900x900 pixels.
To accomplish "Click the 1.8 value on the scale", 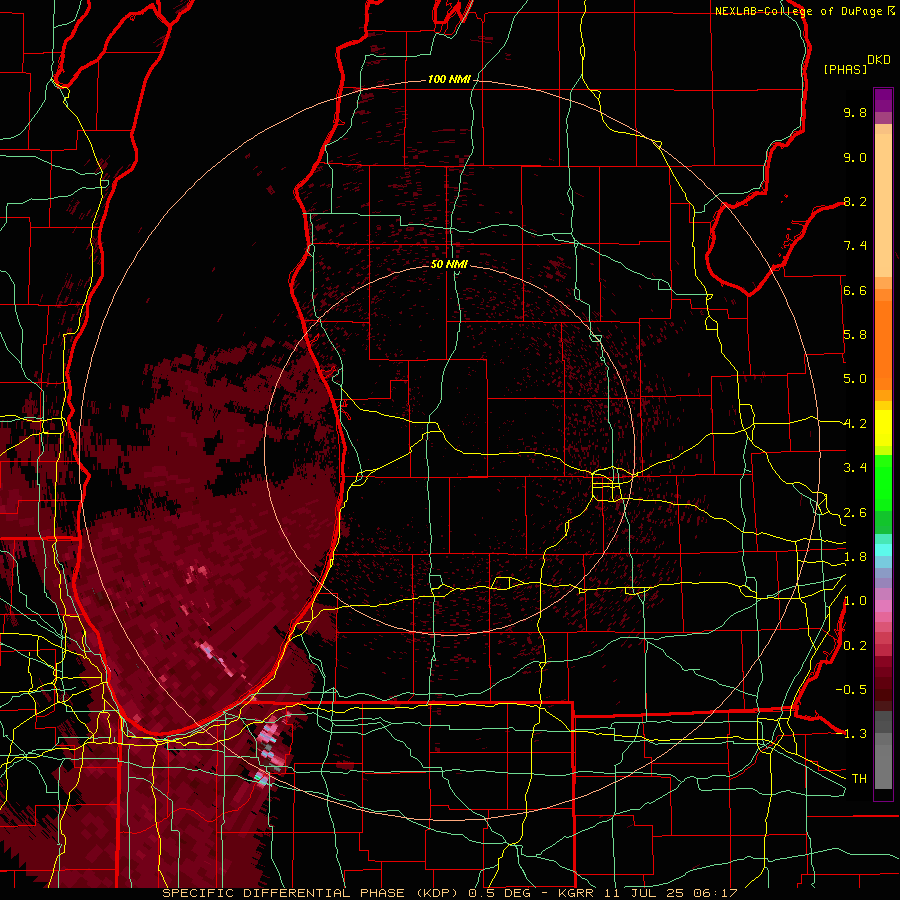I will tap(855, 557).
